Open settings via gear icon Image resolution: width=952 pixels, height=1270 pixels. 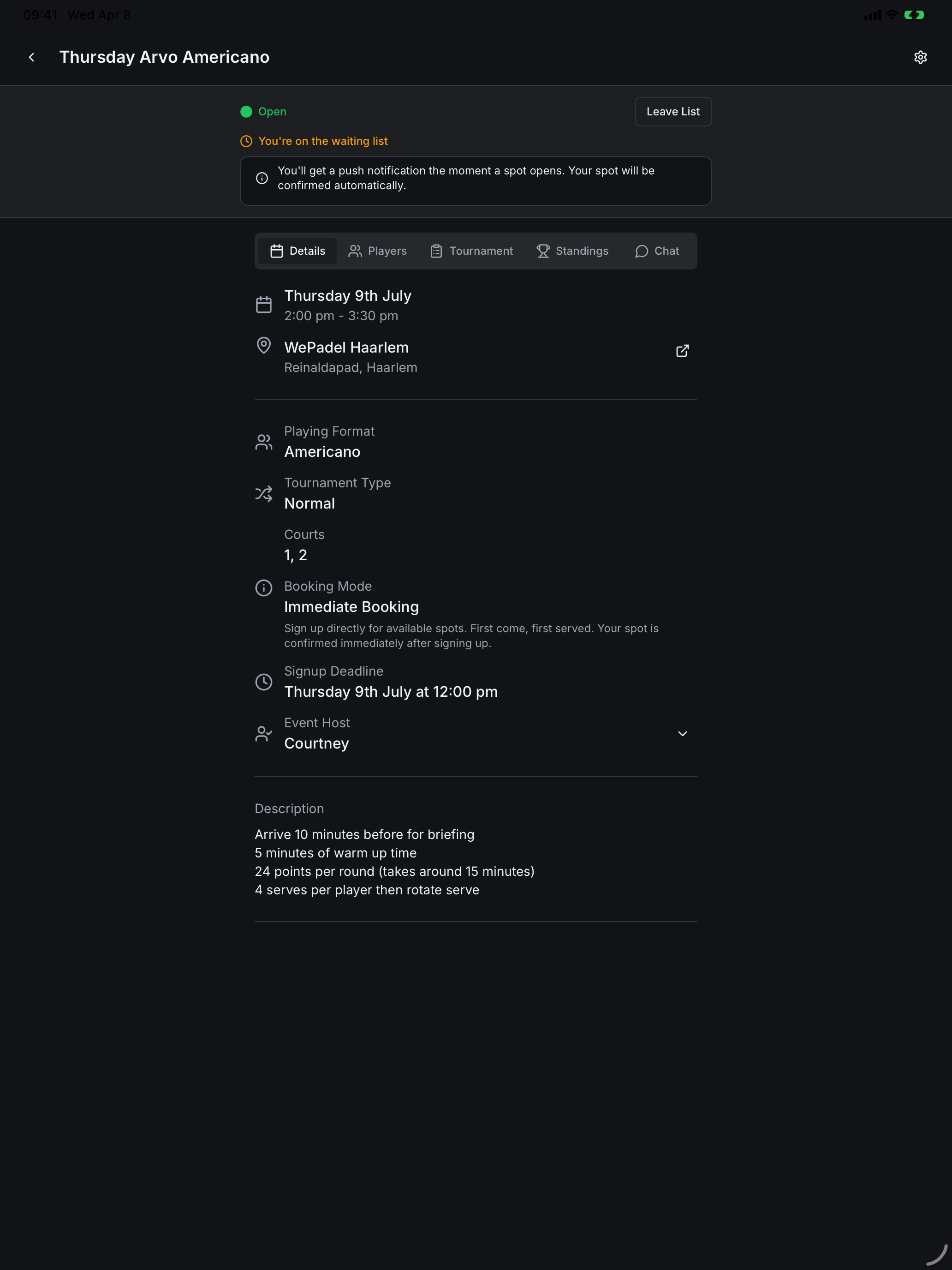click(920, 57)
